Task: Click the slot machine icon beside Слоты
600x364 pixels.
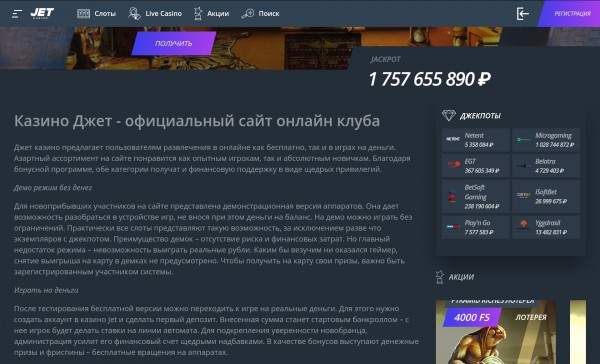Action: (x=83, y=14)
